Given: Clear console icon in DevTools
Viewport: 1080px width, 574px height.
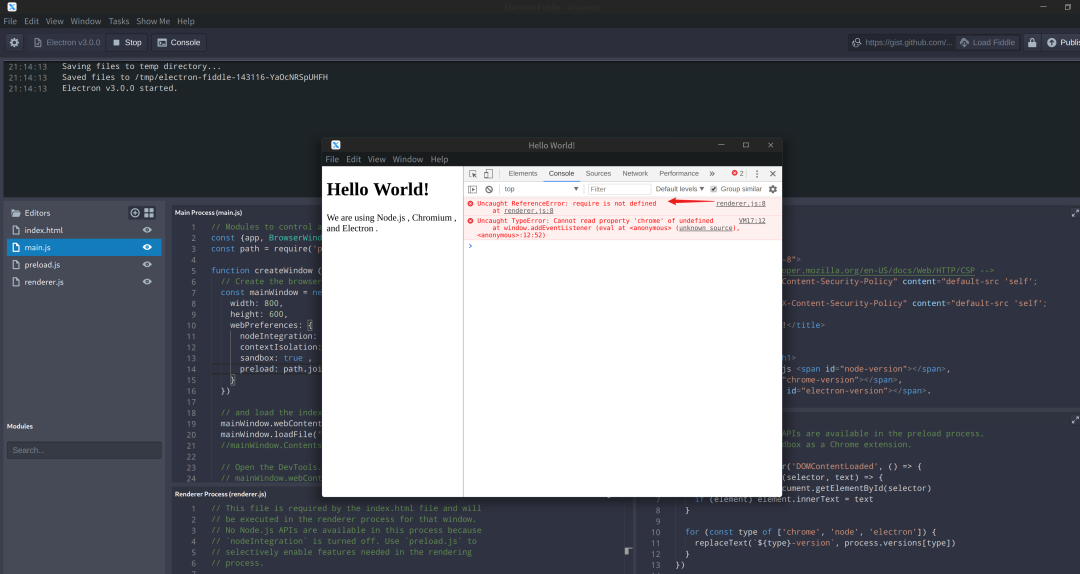Looking at the screenshot, I should tap(489, 189).
